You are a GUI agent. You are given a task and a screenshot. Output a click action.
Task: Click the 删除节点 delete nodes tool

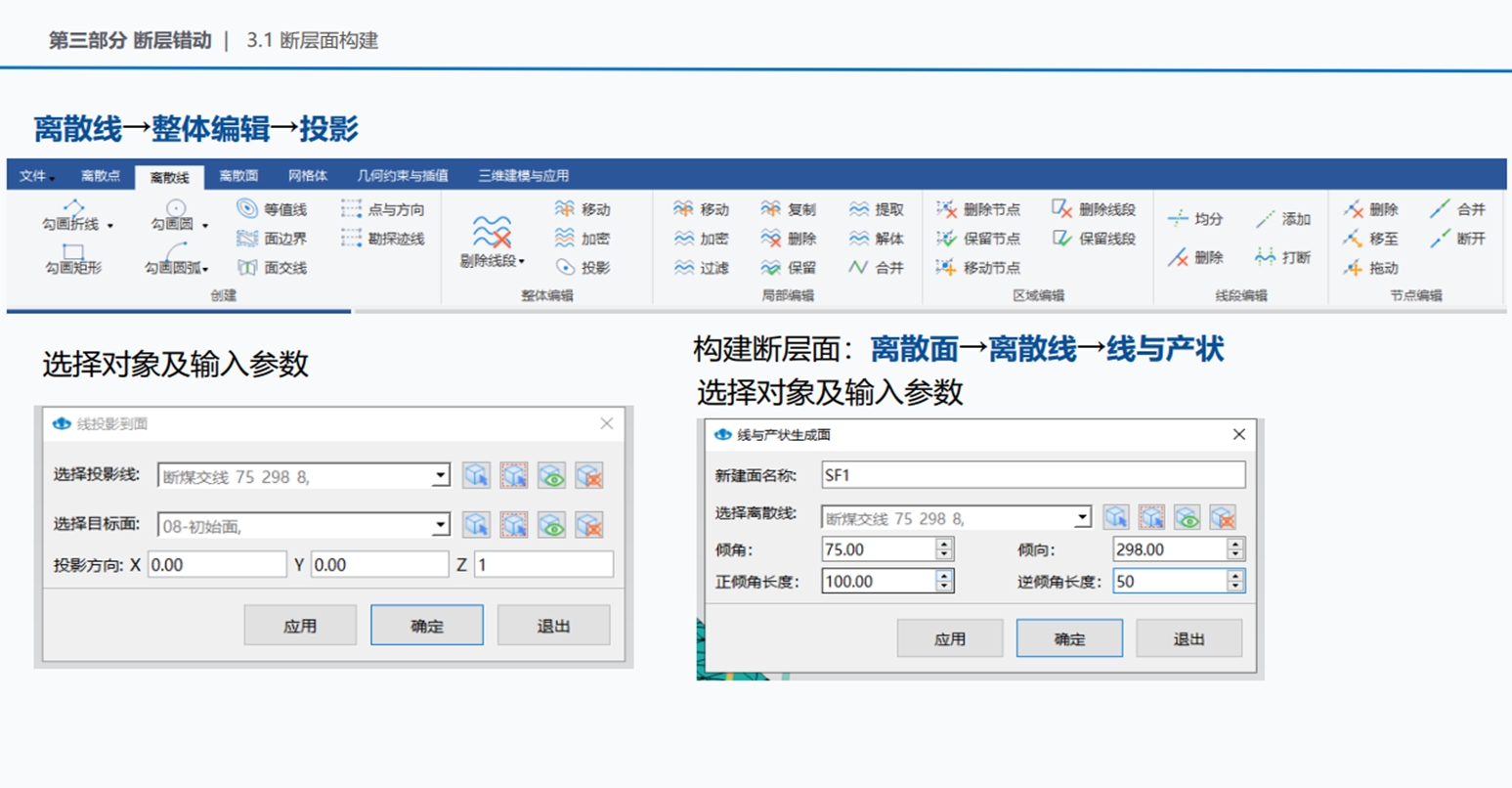(978, 209)
